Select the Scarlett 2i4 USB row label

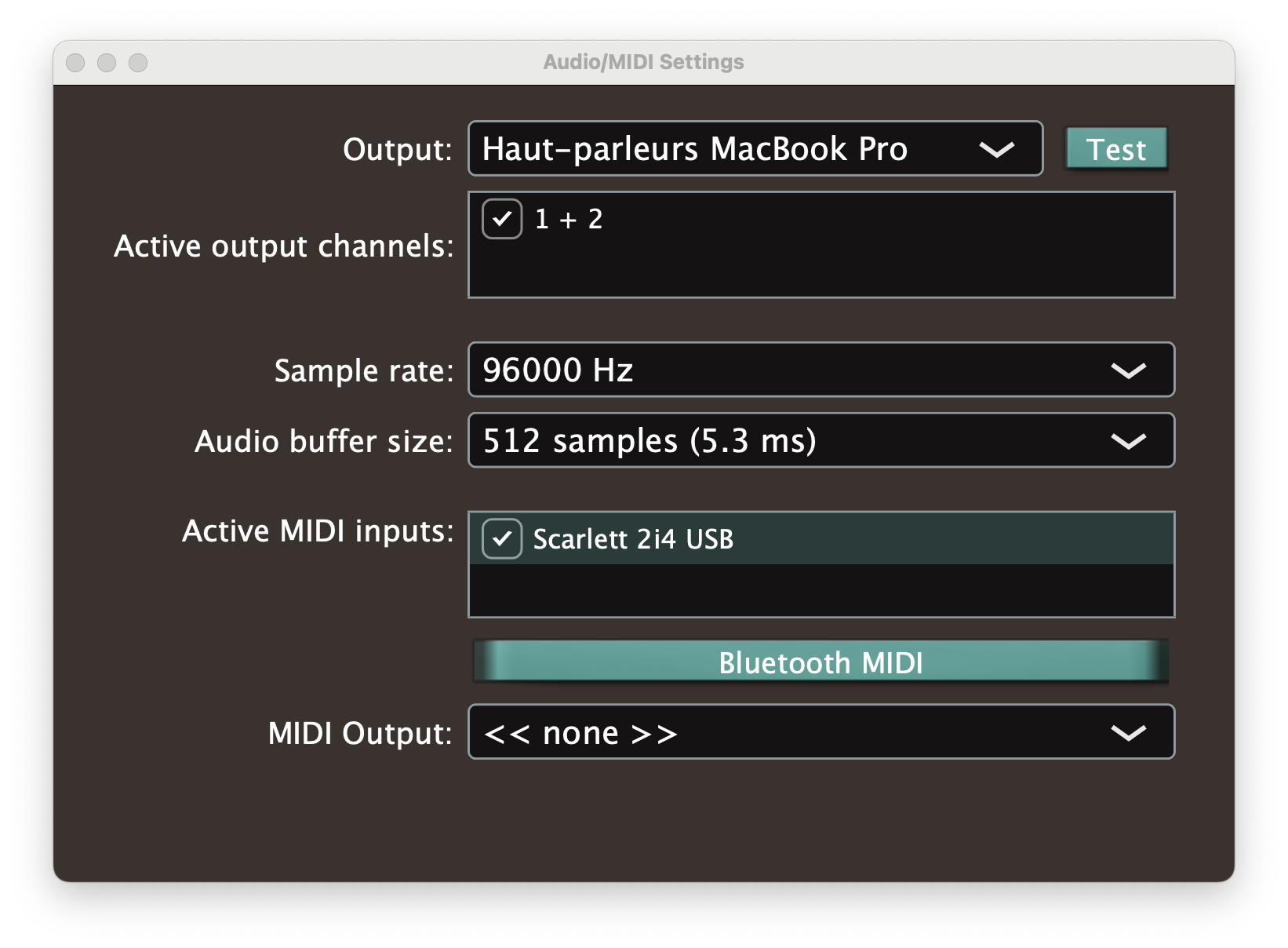[633, 539]
